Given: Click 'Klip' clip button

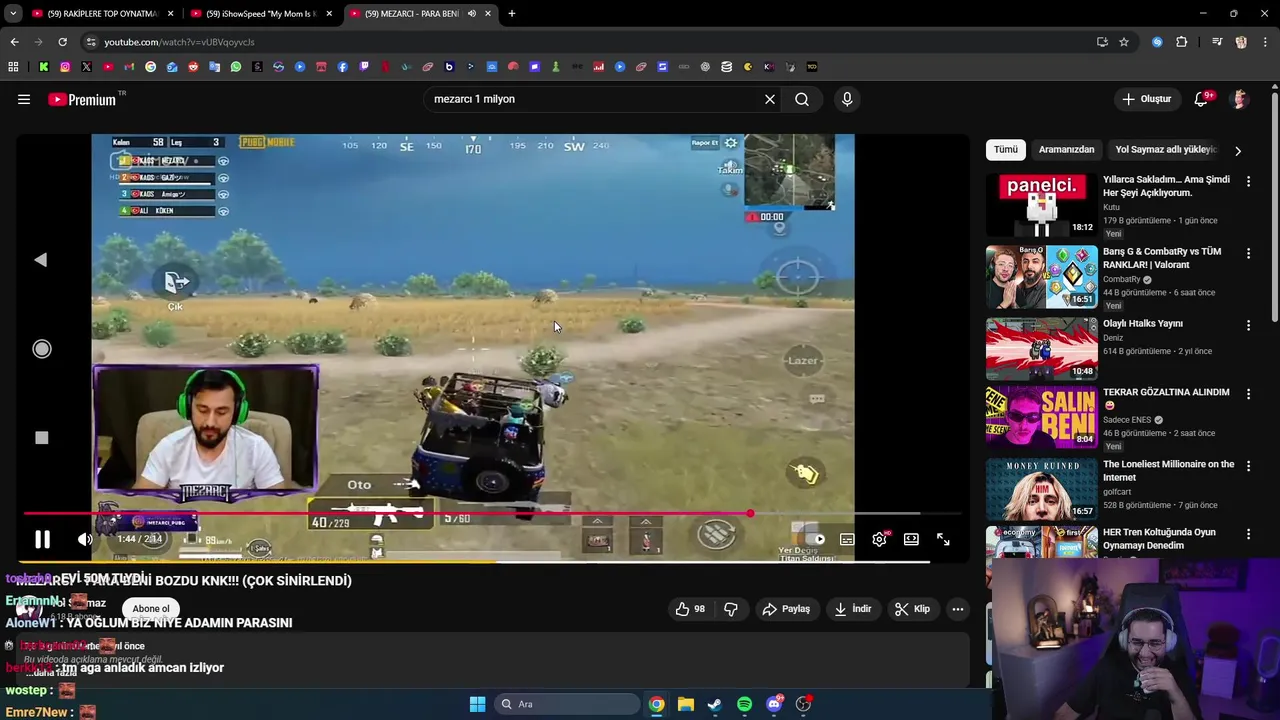Looking at the screenshot, I should click(x=912, y=609).
